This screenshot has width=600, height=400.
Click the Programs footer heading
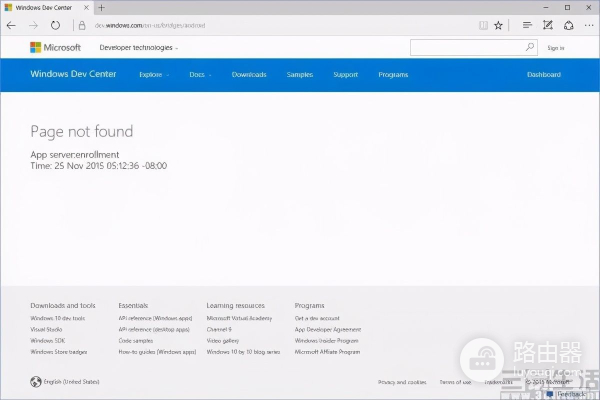point(309,305)
